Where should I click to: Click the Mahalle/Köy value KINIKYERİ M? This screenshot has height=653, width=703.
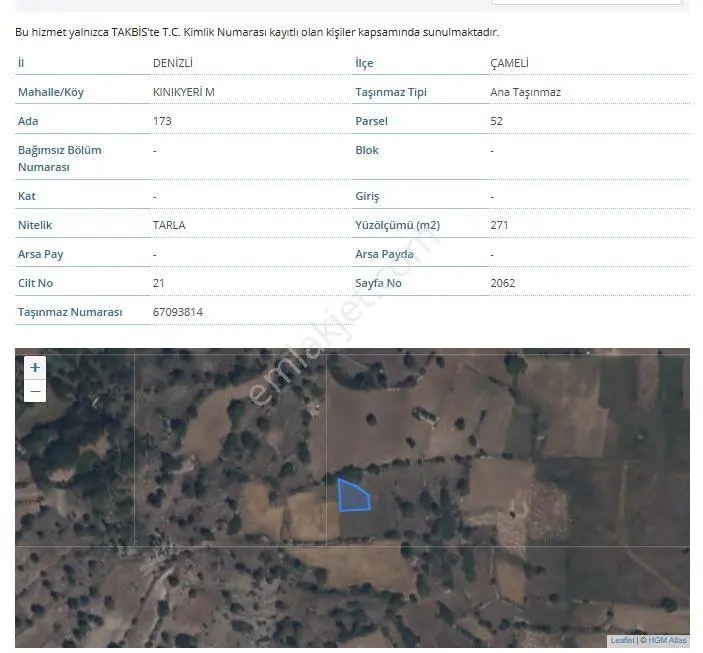tap(183, 92)
